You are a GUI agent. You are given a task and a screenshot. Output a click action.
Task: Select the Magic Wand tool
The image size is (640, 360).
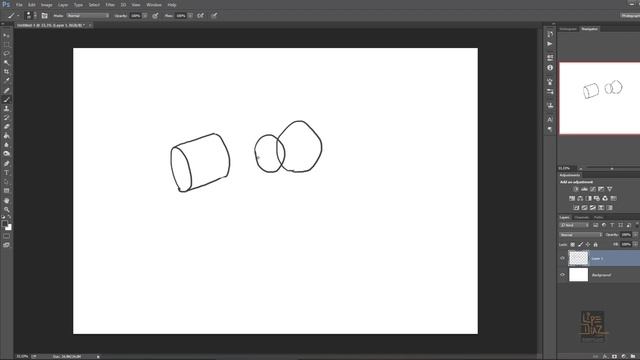point(7,62)
